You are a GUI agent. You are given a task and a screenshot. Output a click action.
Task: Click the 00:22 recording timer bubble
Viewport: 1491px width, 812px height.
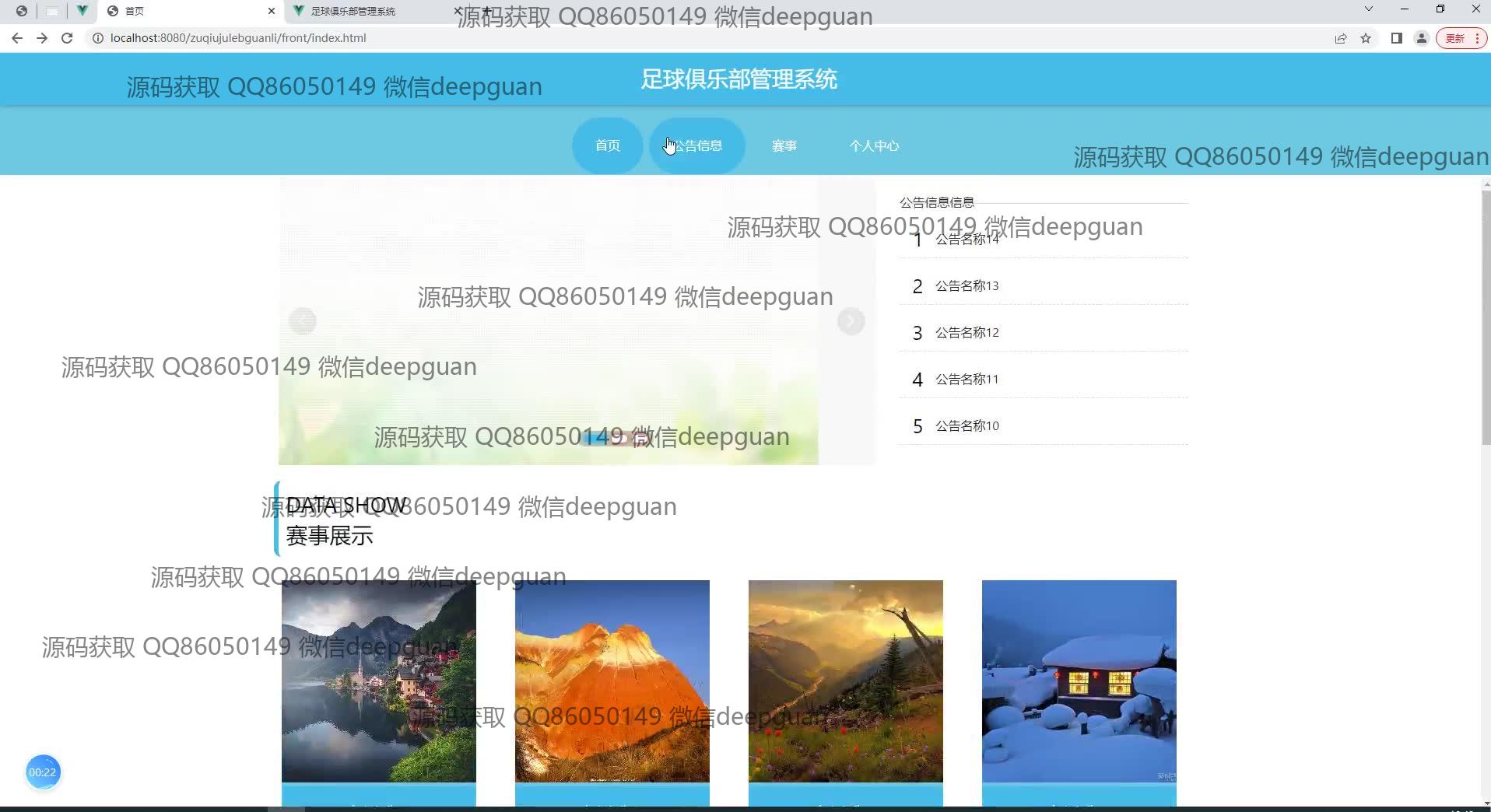43,772
